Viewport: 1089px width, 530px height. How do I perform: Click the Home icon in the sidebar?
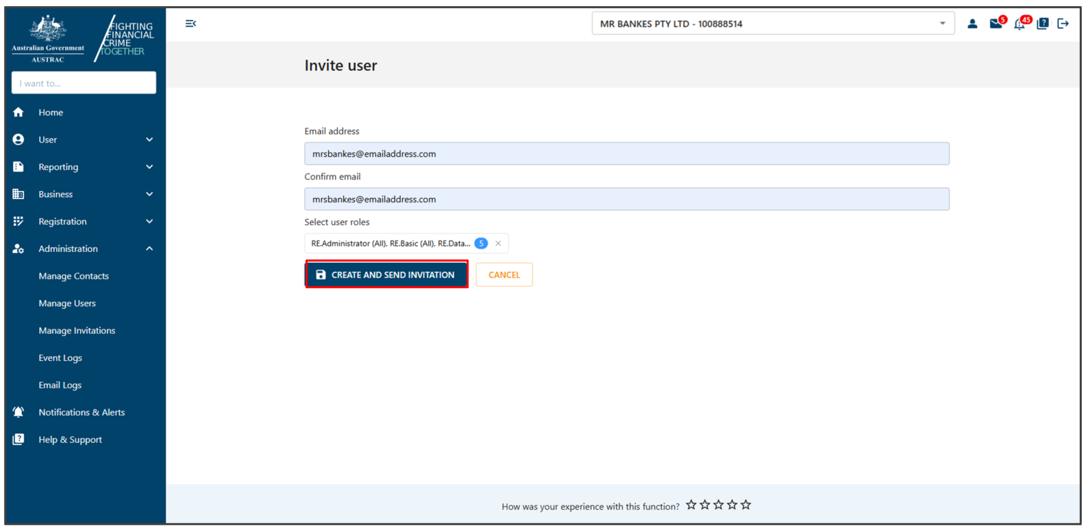click(x=19, y=113)
